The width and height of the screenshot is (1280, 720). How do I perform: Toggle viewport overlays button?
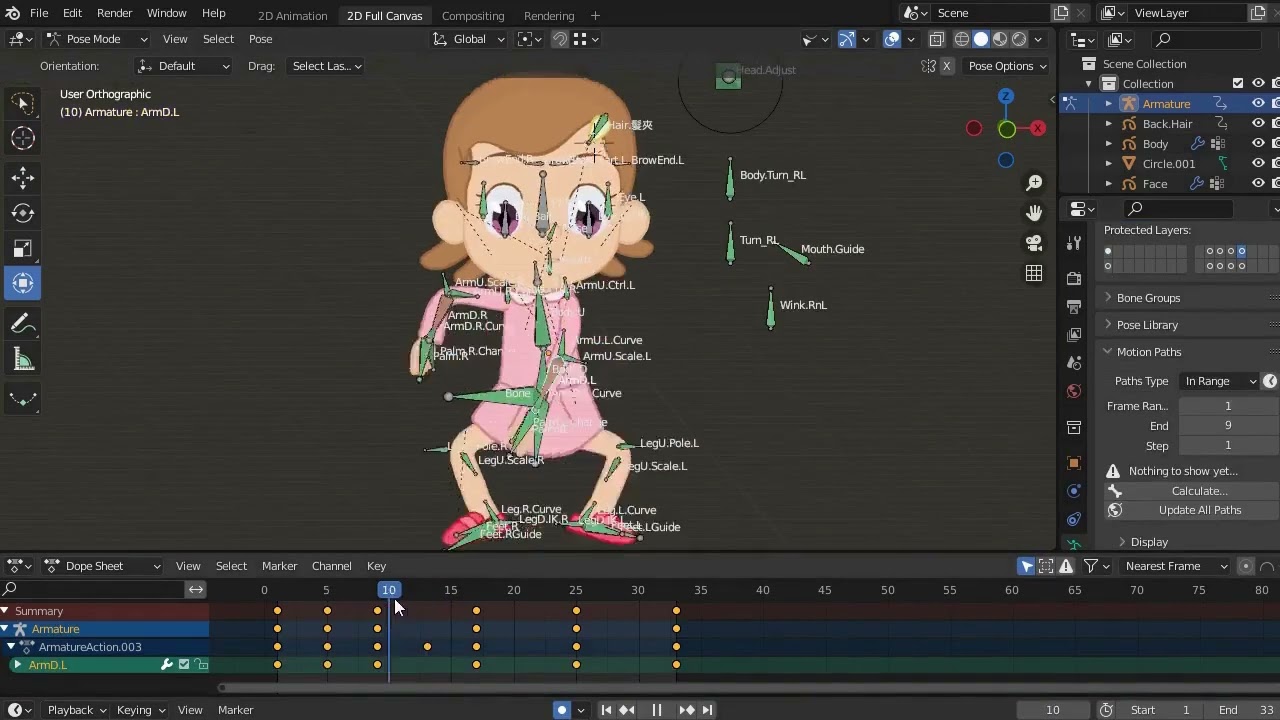click(892, 39)
